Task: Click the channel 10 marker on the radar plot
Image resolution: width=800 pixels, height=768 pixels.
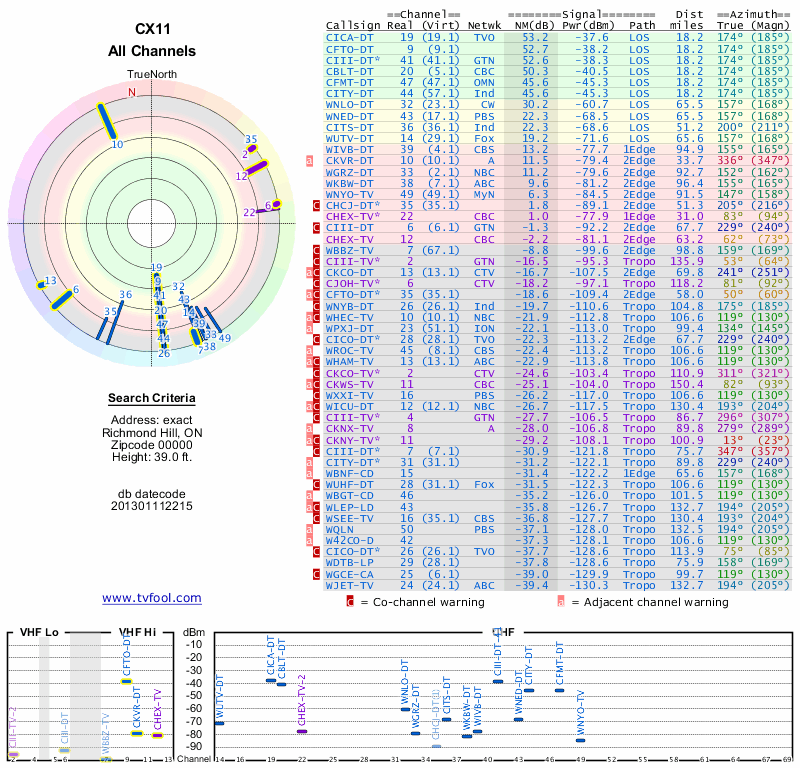Action: coord(107,121)
